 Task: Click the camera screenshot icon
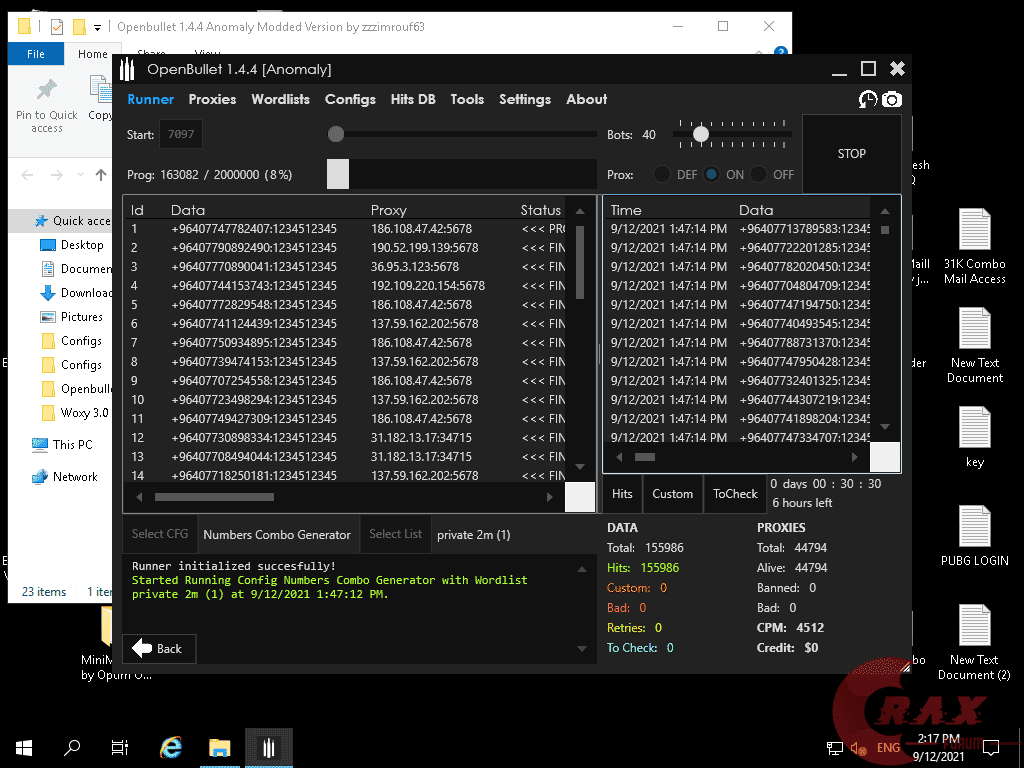pos(892,99)
